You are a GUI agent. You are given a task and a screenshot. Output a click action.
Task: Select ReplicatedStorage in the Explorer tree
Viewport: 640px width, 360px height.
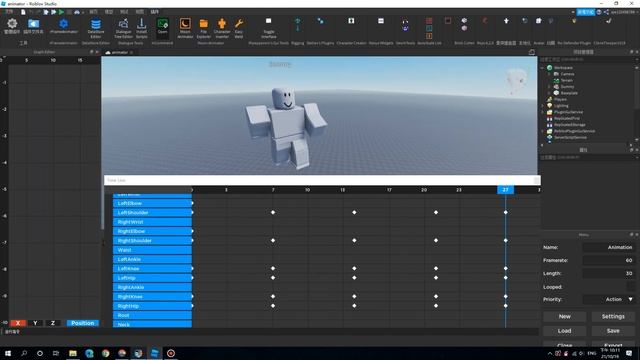click(x=569, y=124)
